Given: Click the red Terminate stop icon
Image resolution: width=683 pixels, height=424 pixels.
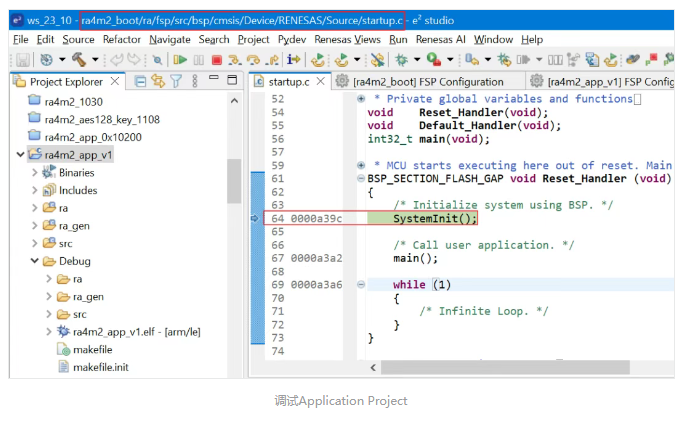Looking at the screenshot, I should pyautogui.click(x=216, y=60).
